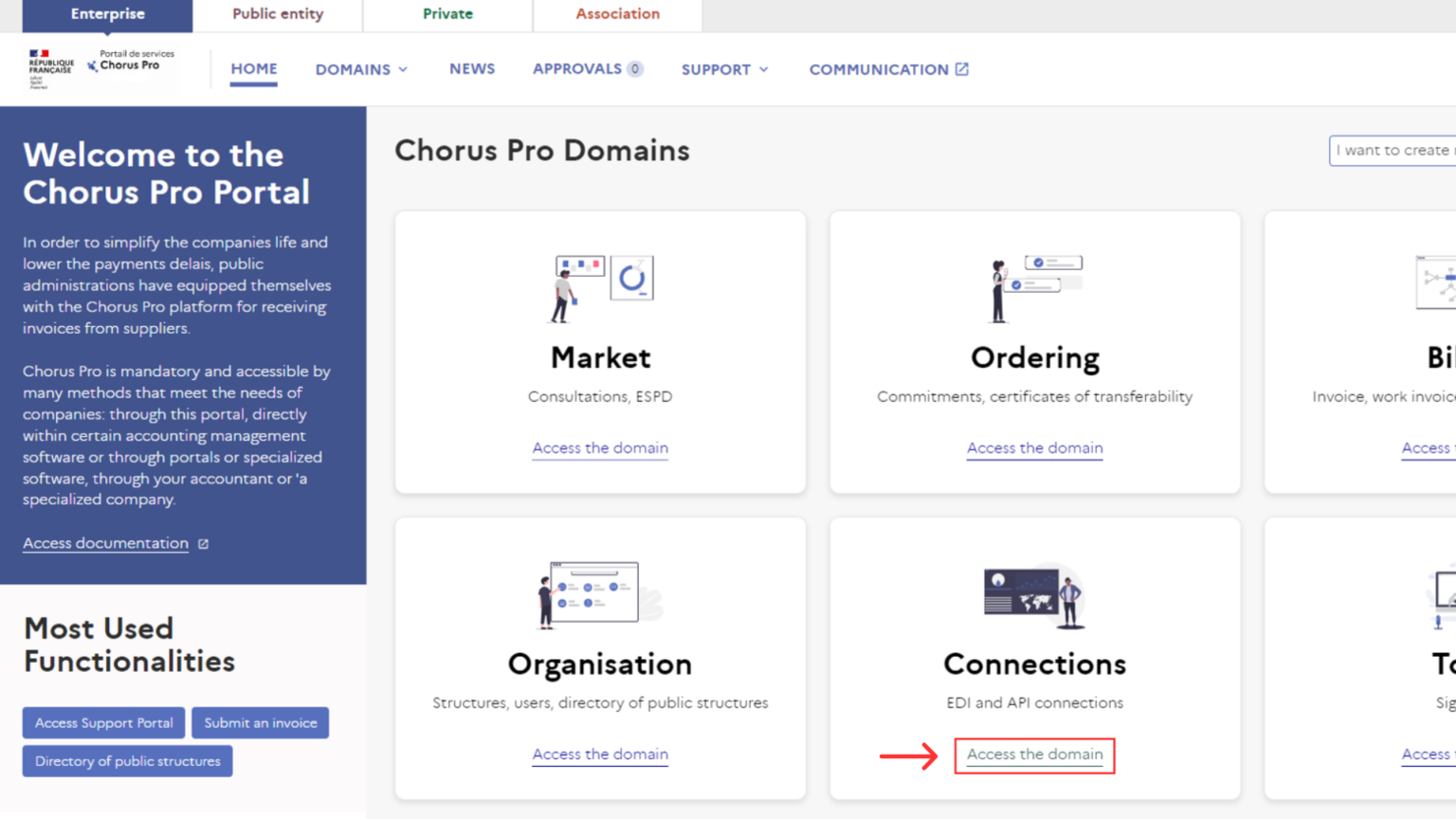Screen dimensions: 1456x819
Task: Click the 'I want to create' field
Action: click(x=1392, y=151)
